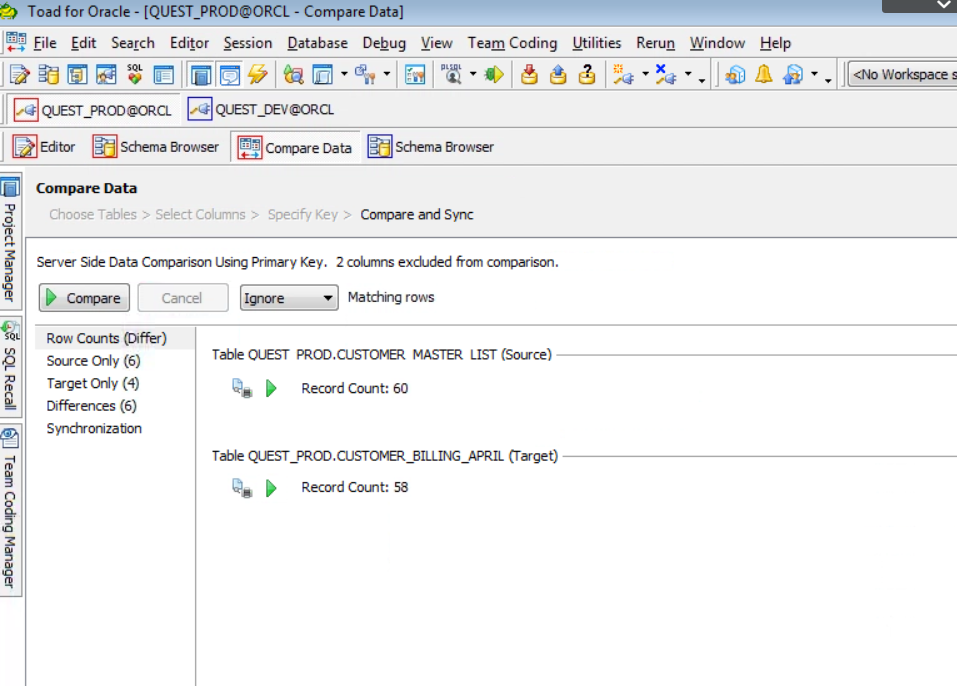Click the script icon beside Record Count: 58
The width and height of the screenshot is (957, 686).
click(242, 488)
